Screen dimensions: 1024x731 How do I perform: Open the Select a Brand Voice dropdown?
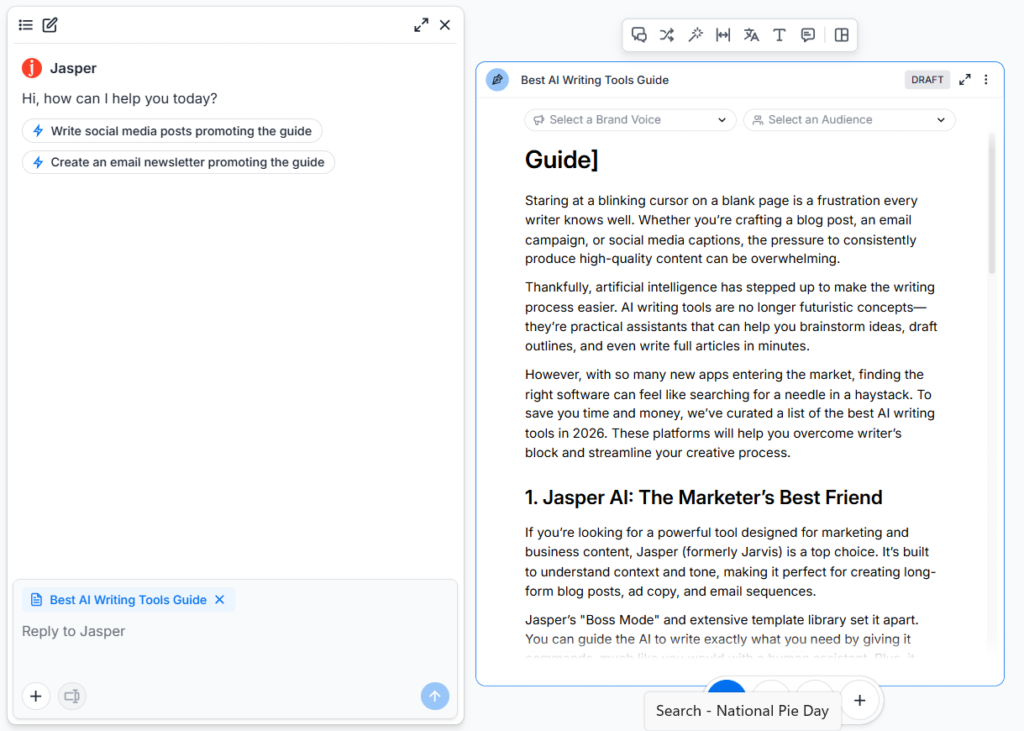pyautogui.click(x=629, y=119)
